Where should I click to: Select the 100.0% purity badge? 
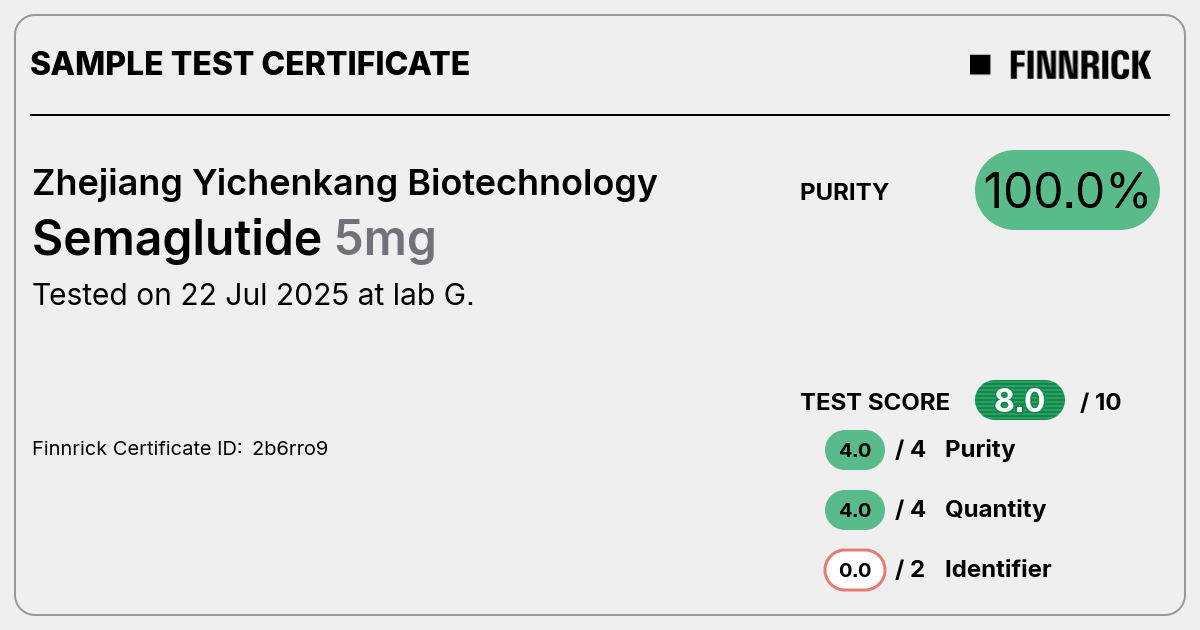pyautogui.click(x=1067, y=190)
